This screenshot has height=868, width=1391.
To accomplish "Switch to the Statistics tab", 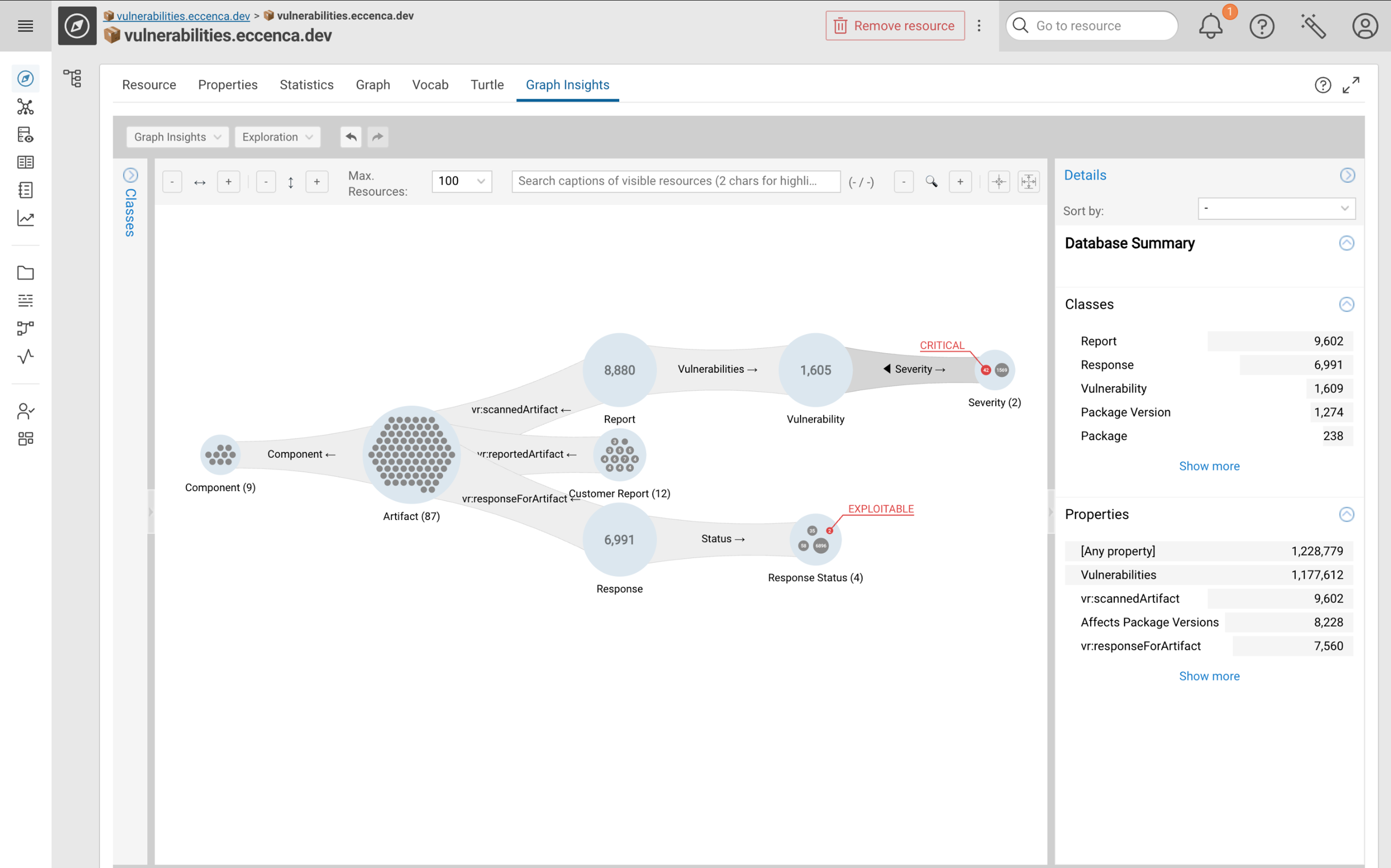I will click(x=307, y=84).
